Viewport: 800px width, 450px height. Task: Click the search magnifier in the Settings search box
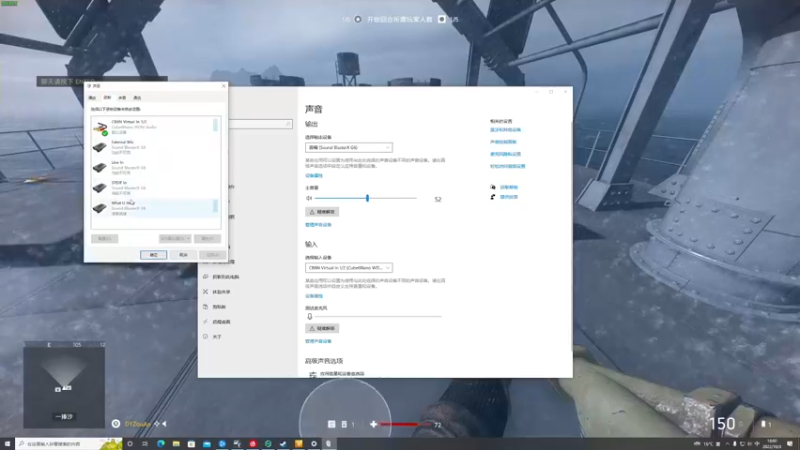click(288, 124)
